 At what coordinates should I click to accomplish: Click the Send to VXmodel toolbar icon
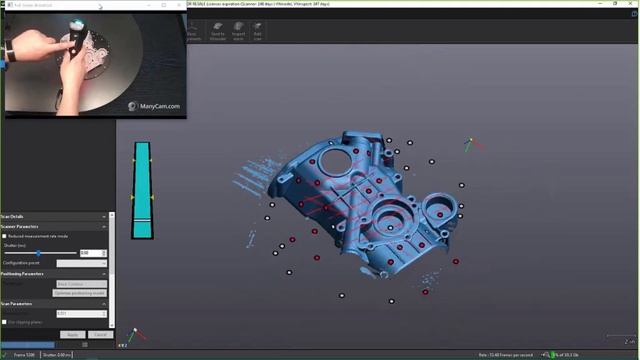[x=218, y=31]
